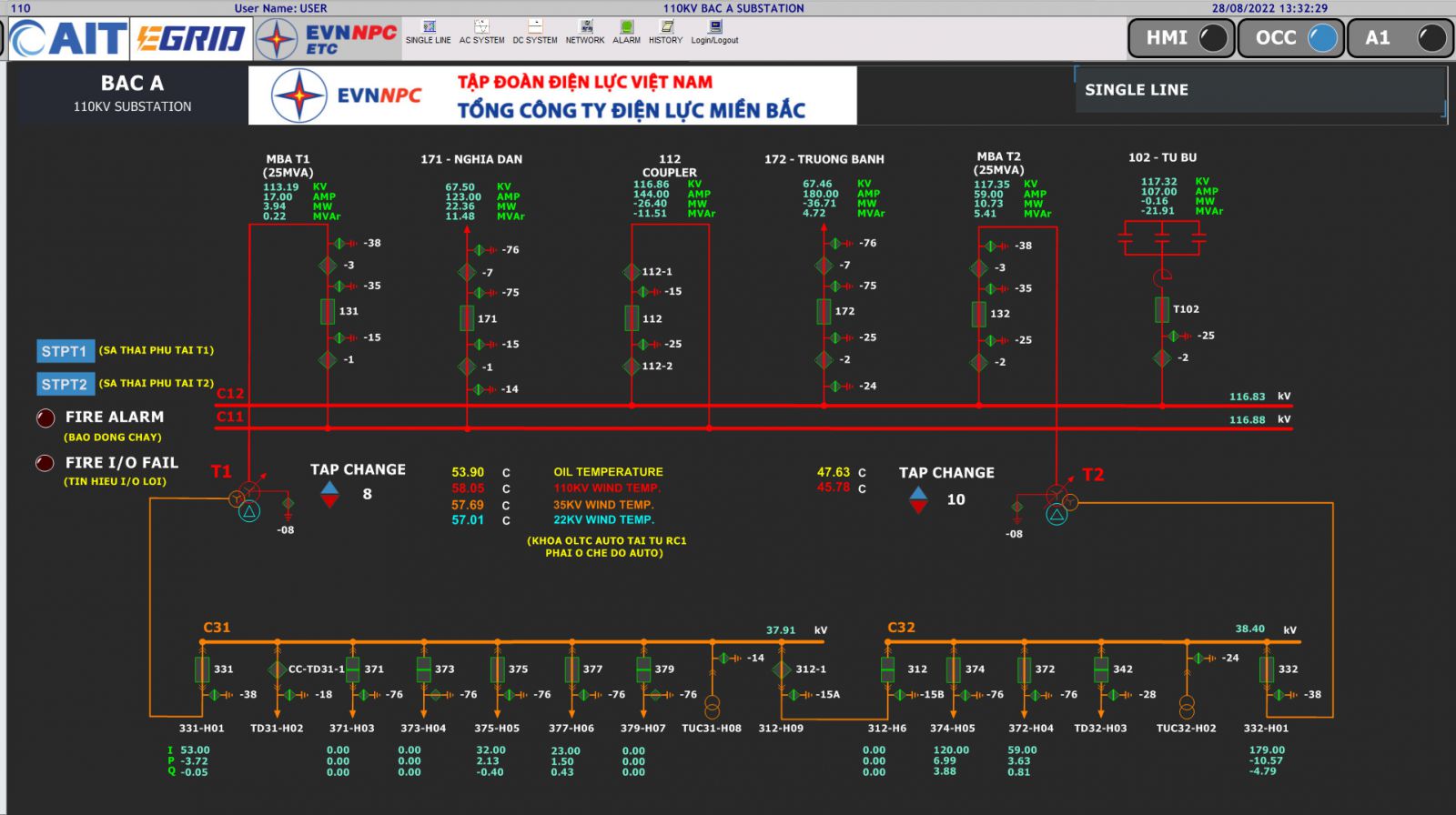Click the '331-H01' feeder name

(201, 729)
